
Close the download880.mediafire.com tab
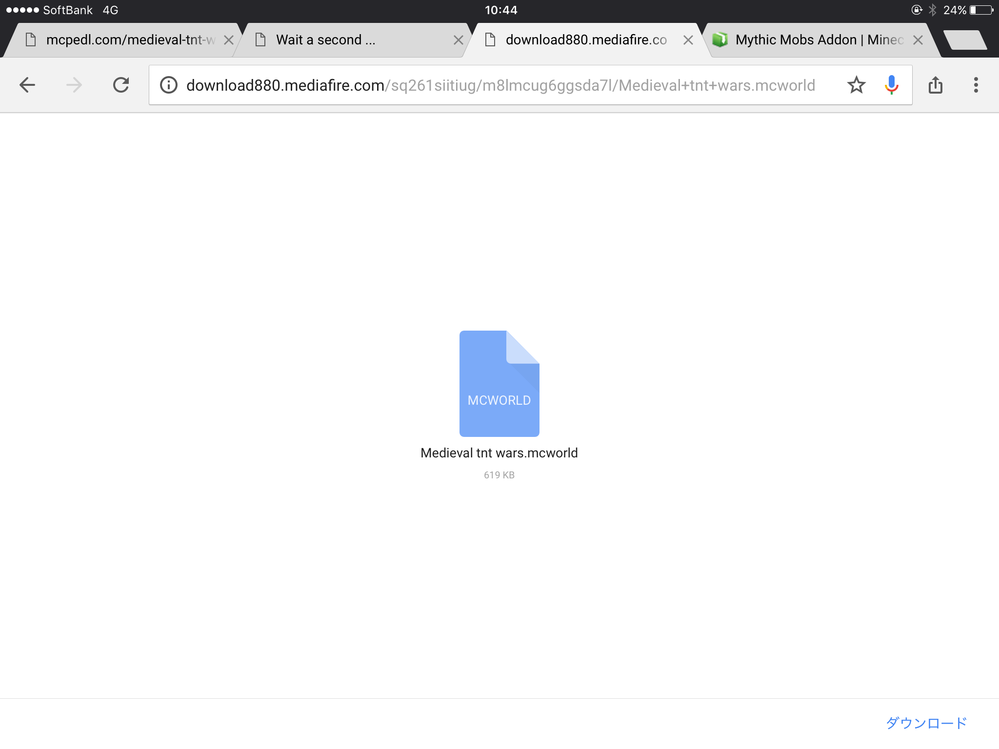[687, 40]
